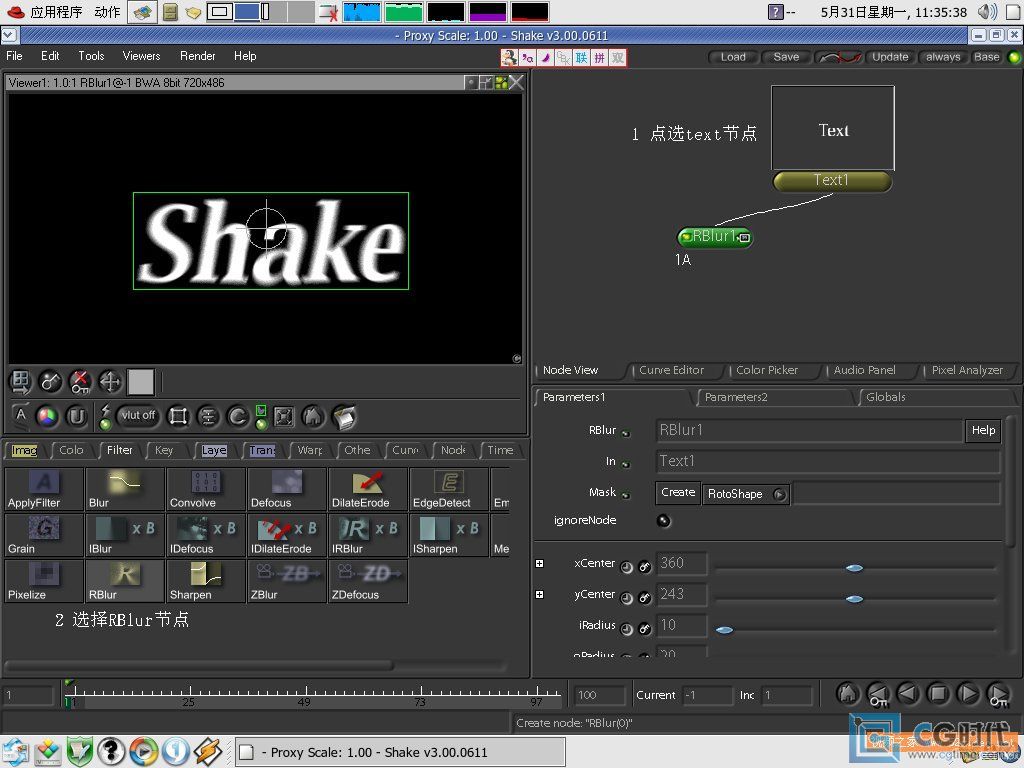
Task: Click the Current frame input field
Action: (707, 696)
